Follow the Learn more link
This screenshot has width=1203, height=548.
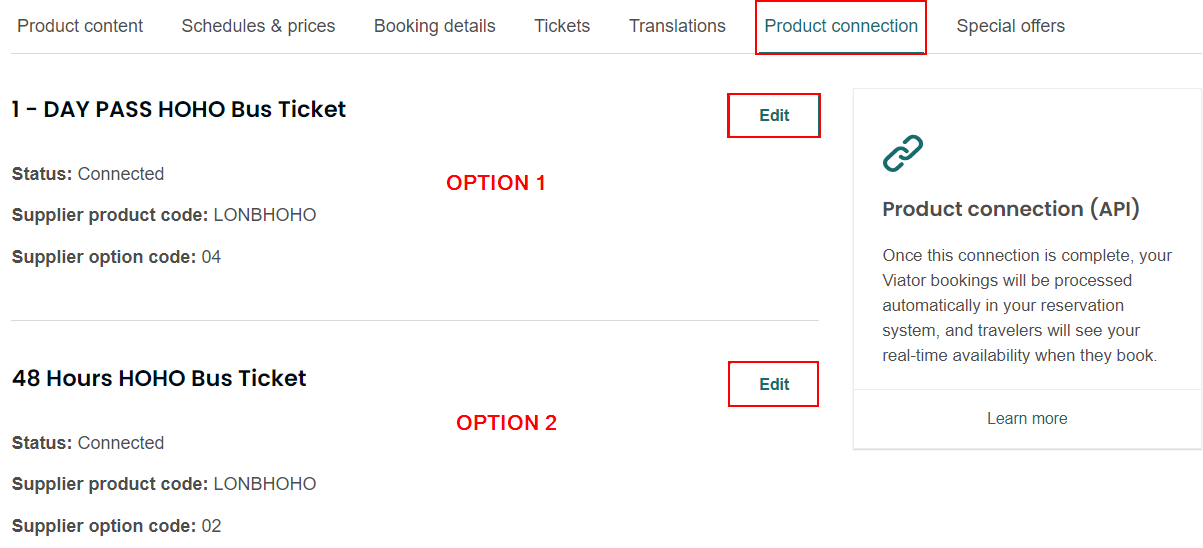point(1027,419)
